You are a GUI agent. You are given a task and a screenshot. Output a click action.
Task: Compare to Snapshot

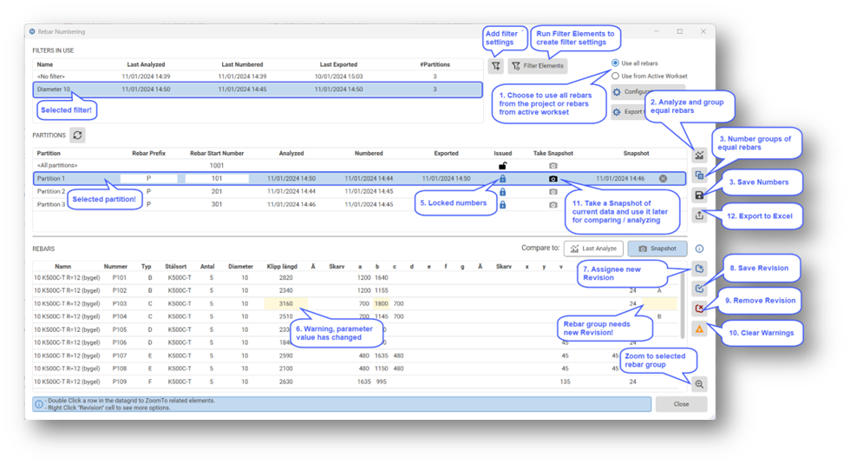click(x=657, y=249)
